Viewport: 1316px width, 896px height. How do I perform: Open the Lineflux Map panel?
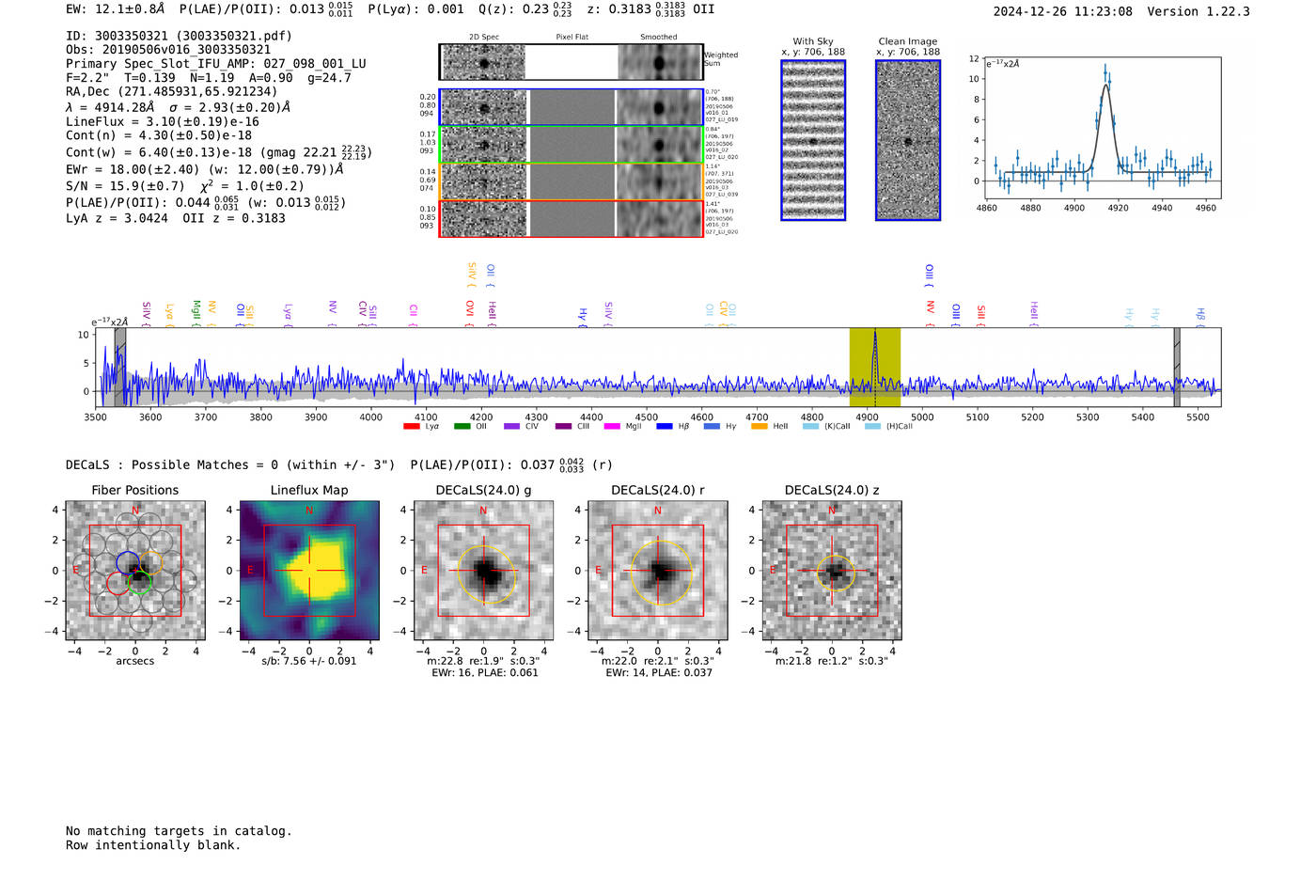309,571
